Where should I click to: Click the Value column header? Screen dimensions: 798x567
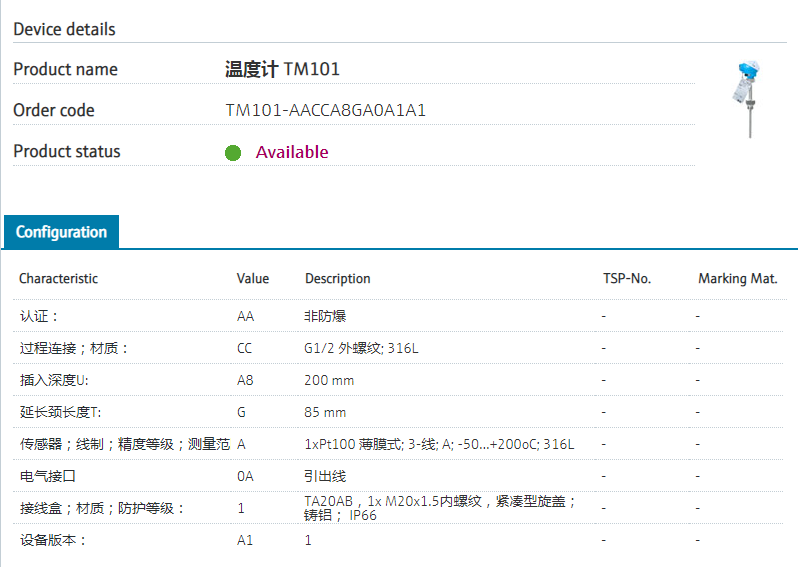pos(253,279)
